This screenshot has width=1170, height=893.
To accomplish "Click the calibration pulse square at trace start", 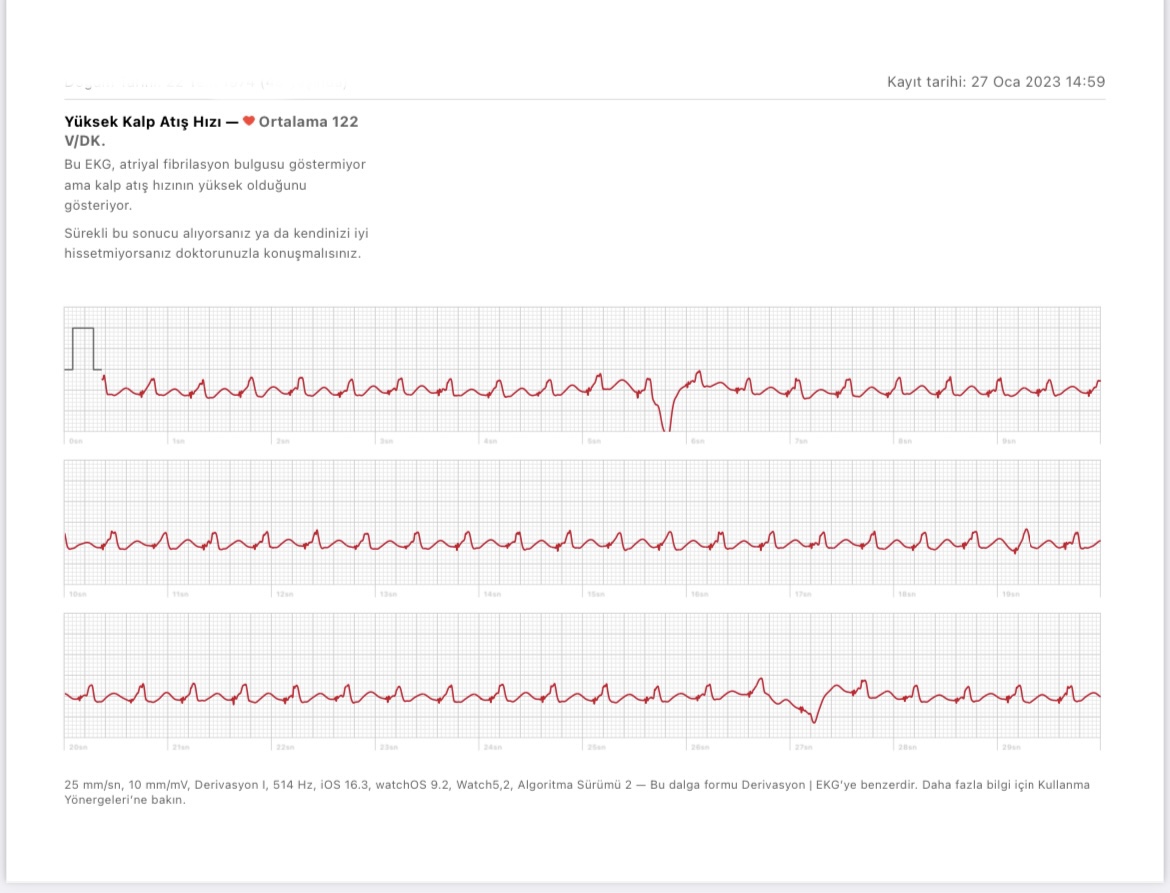I will (x=83, y=348).
